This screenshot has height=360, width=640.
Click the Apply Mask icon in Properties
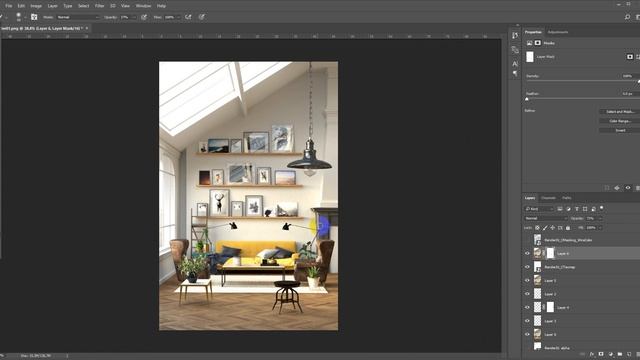coord(617,188)
